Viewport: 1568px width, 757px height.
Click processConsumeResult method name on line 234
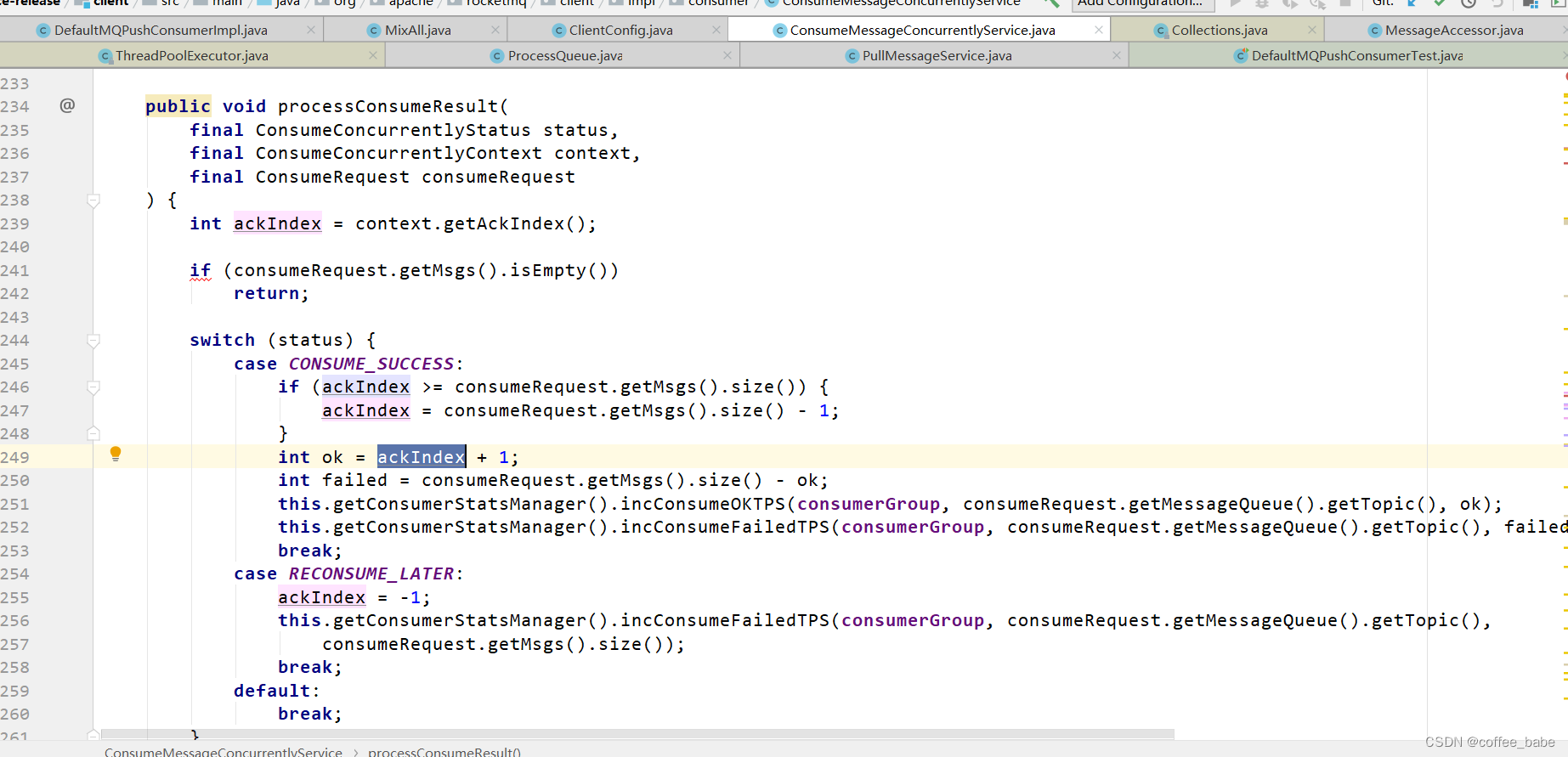pos(388,106)
